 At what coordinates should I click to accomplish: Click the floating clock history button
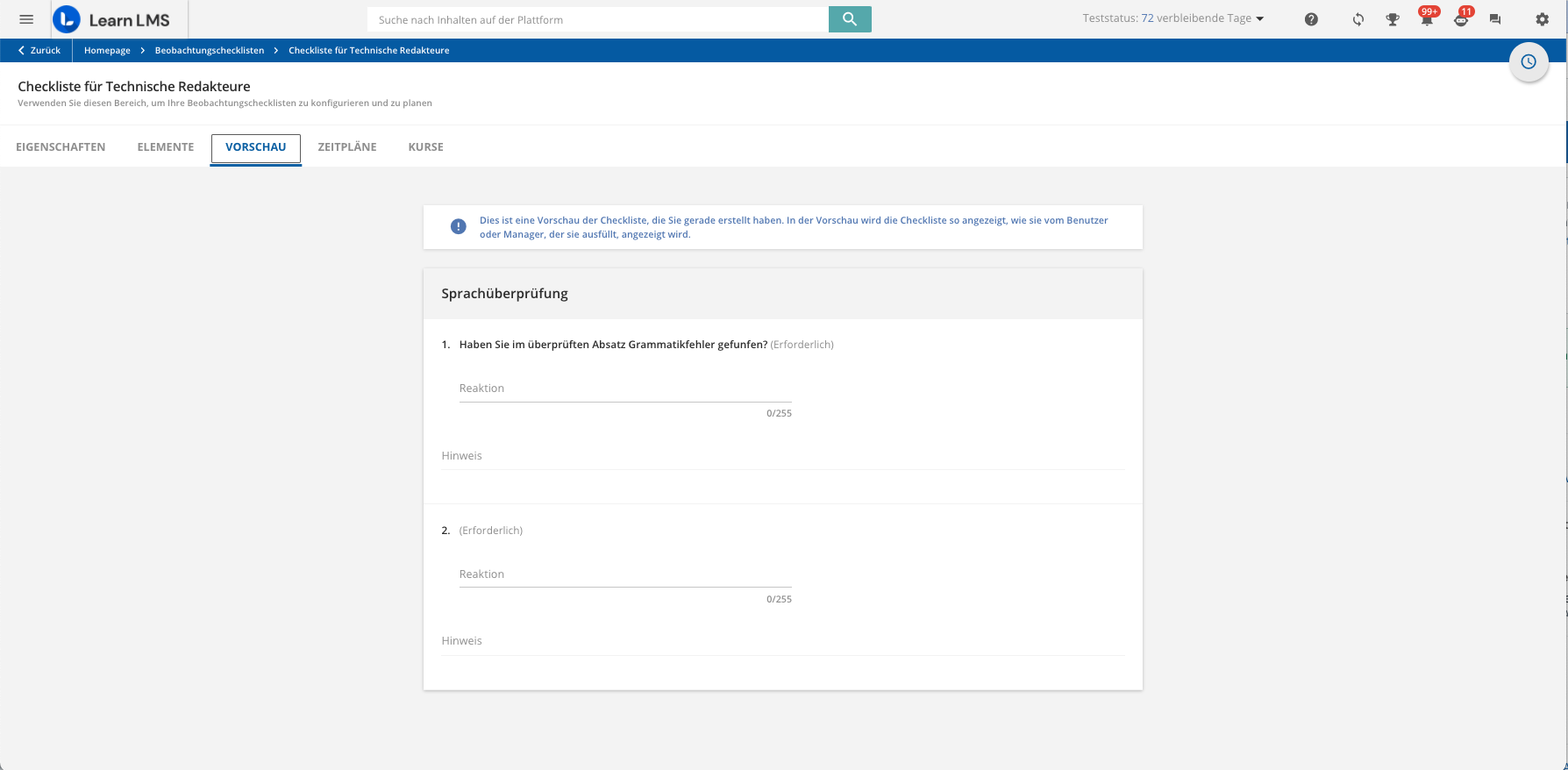pyautogui.click(x=1529, y=62)
